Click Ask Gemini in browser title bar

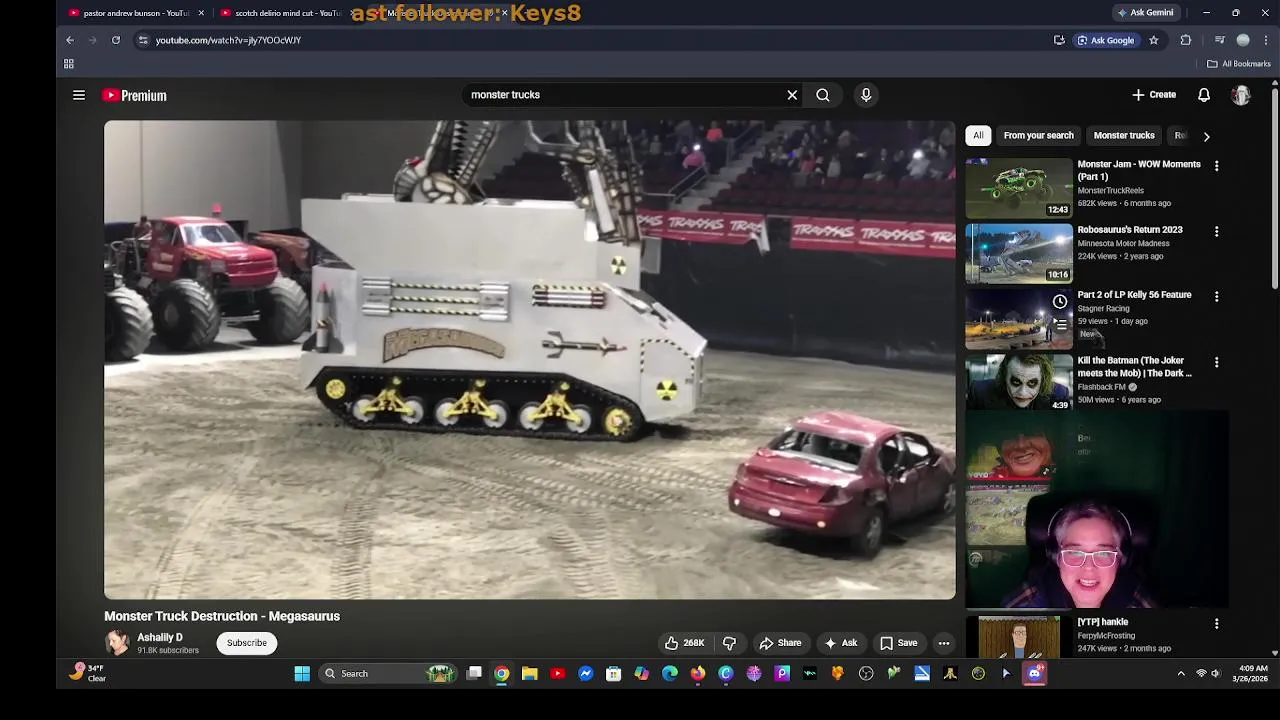click(1145, 13)
